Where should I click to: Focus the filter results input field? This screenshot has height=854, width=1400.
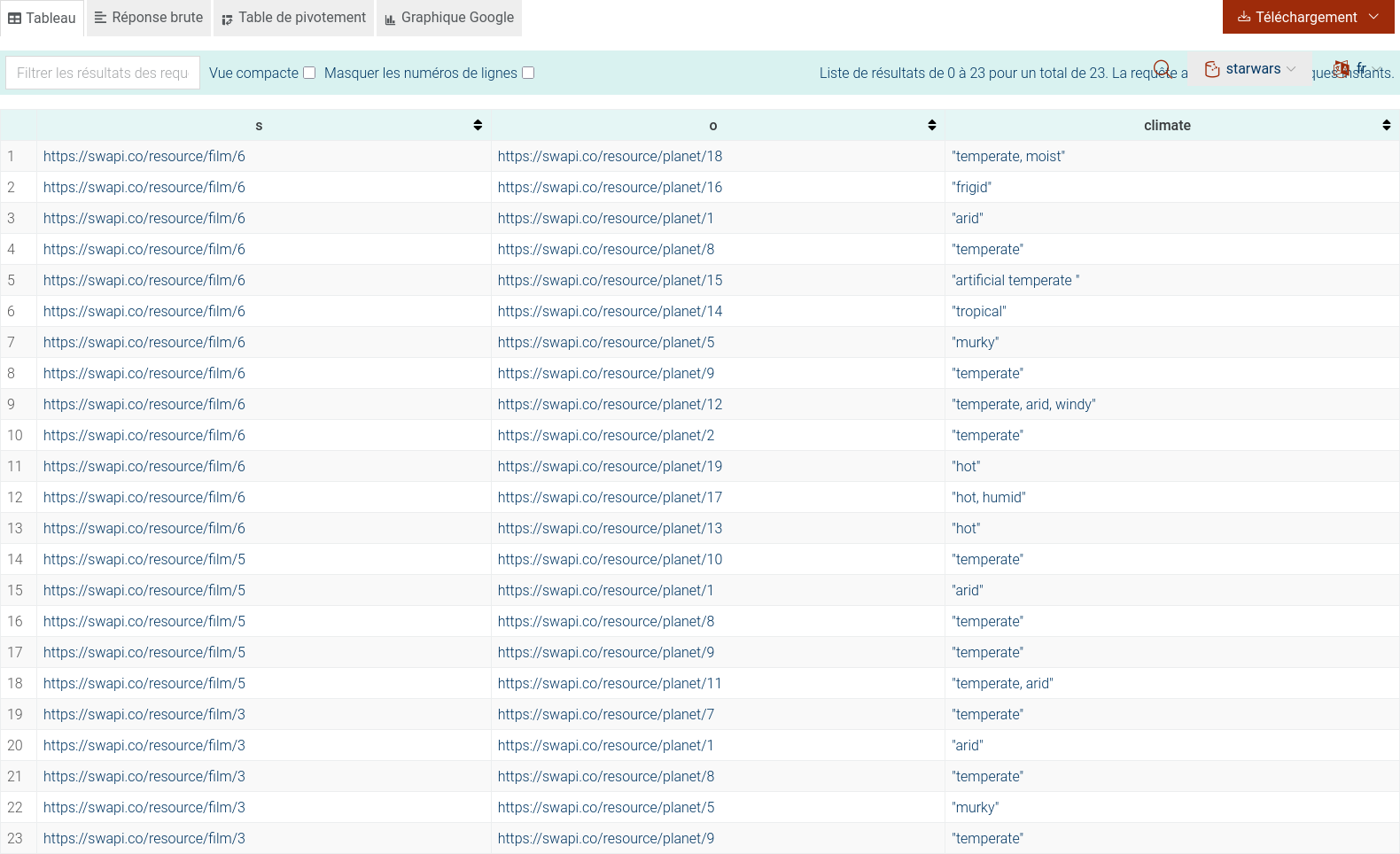click(x=102, y=73)
